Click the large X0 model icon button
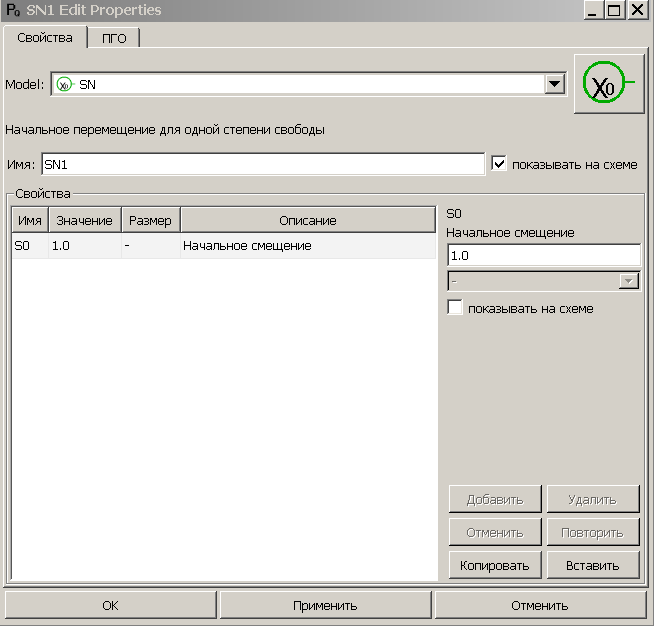The width and height of the screenshot is (654, 626). pos(609,85)
